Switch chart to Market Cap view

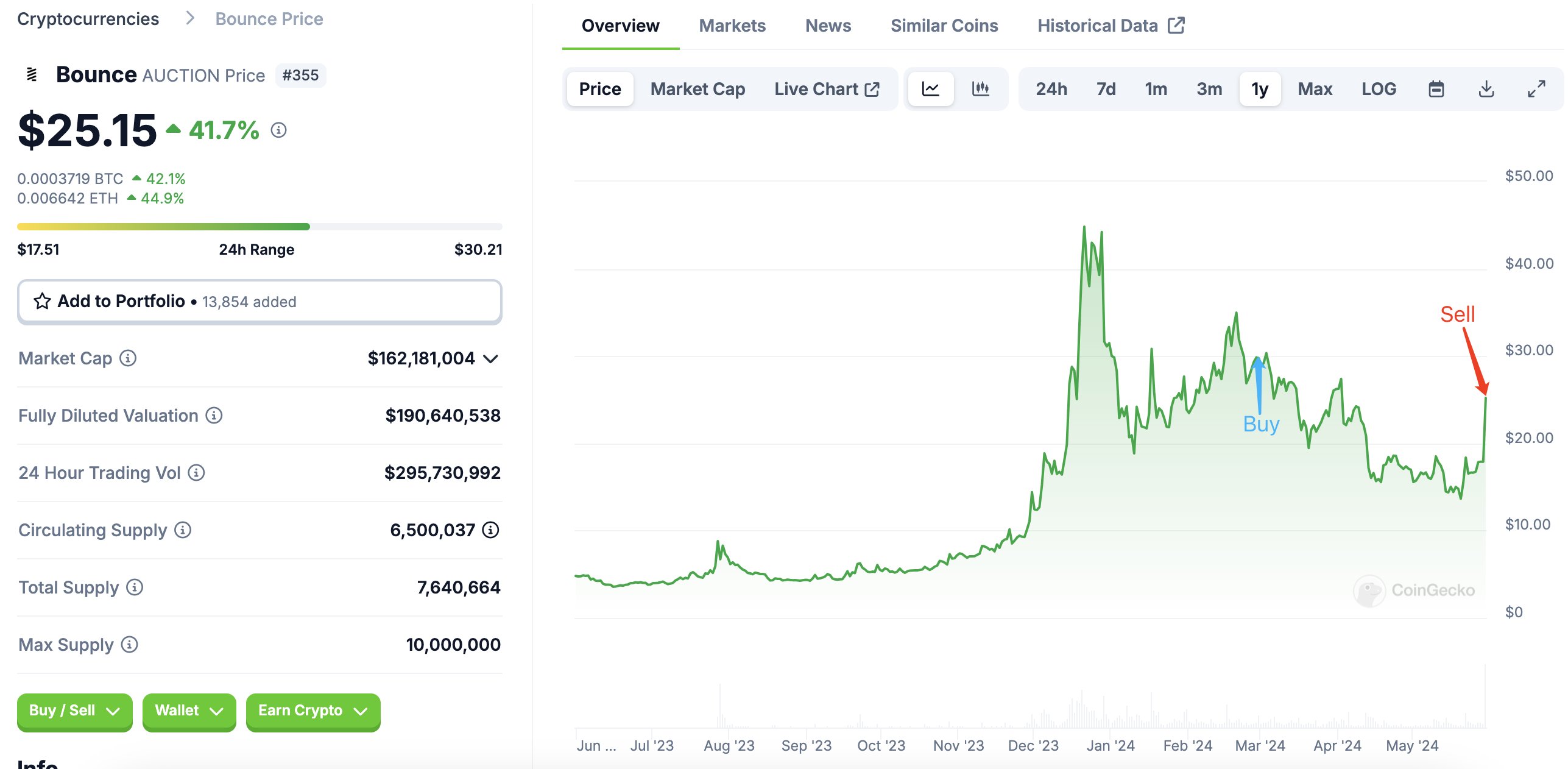click(697, 89)
